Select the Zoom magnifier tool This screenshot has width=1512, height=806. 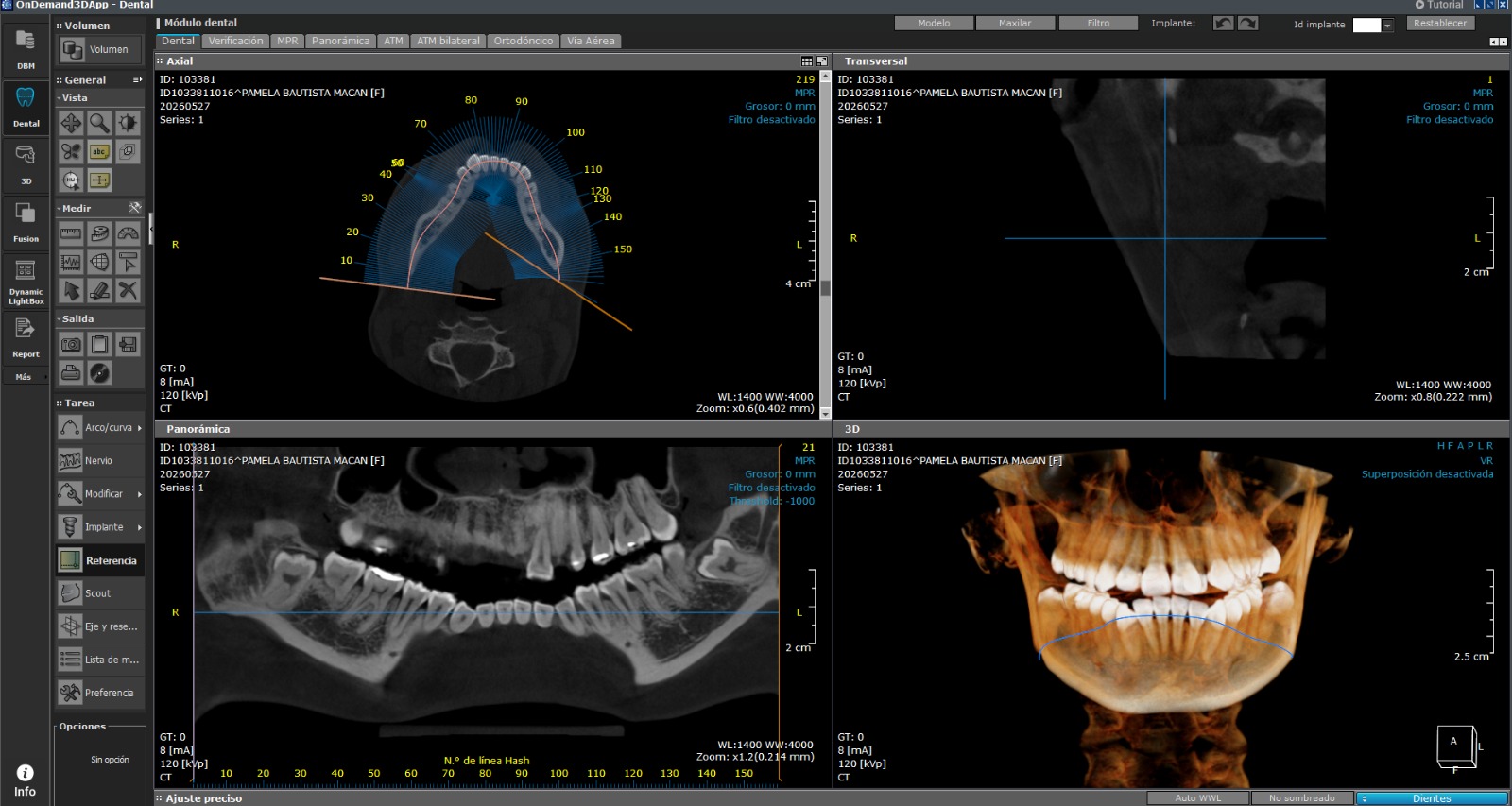click(x=99, y=123)
